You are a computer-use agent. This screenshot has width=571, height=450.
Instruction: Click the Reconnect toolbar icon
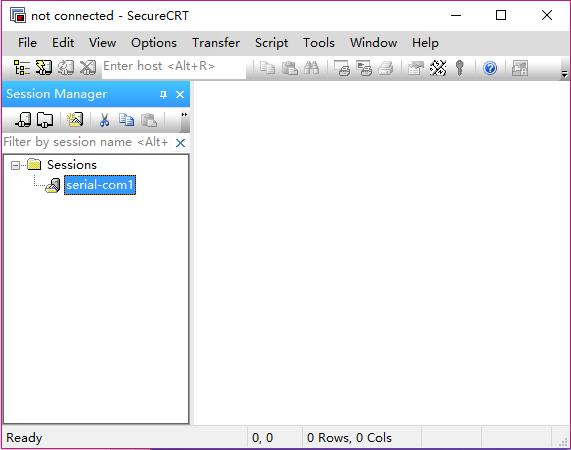[66, 68]
